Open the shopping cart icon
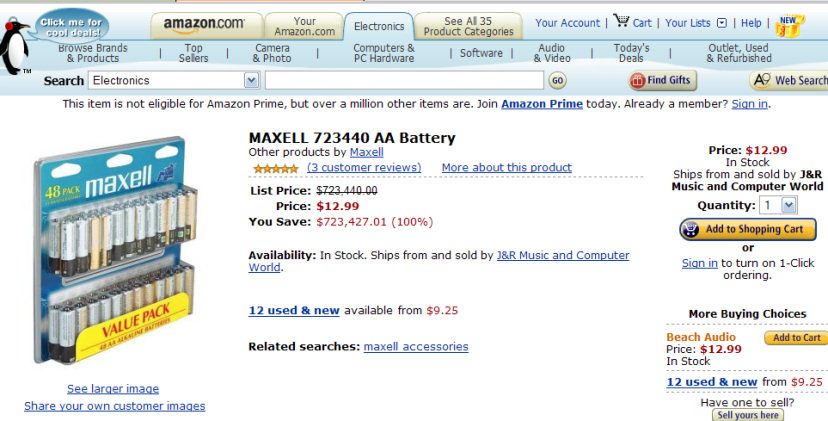 621,21
